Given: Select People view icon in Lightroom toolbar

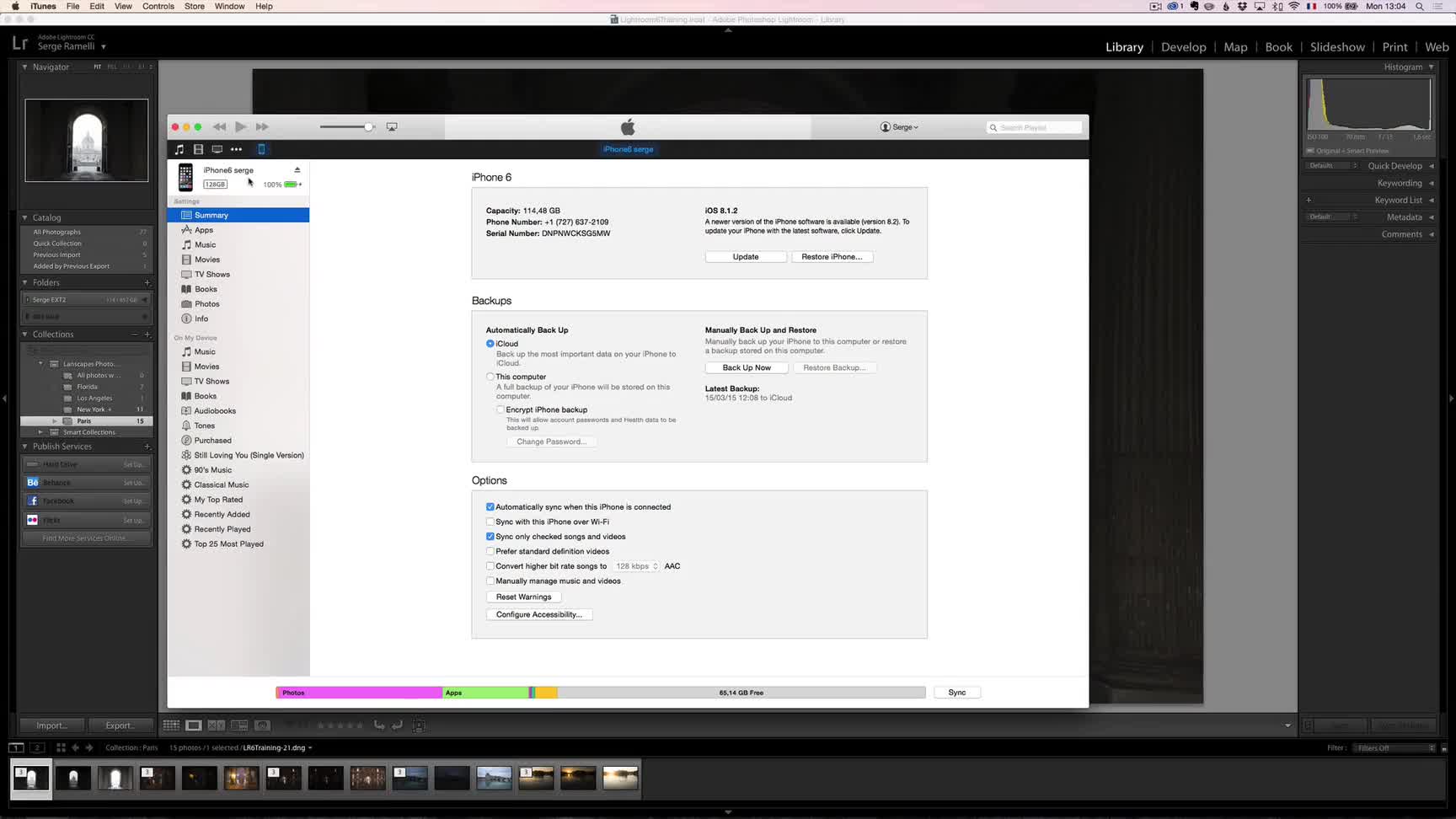Looking at the screenshot, I should click(x=262, y=725).
